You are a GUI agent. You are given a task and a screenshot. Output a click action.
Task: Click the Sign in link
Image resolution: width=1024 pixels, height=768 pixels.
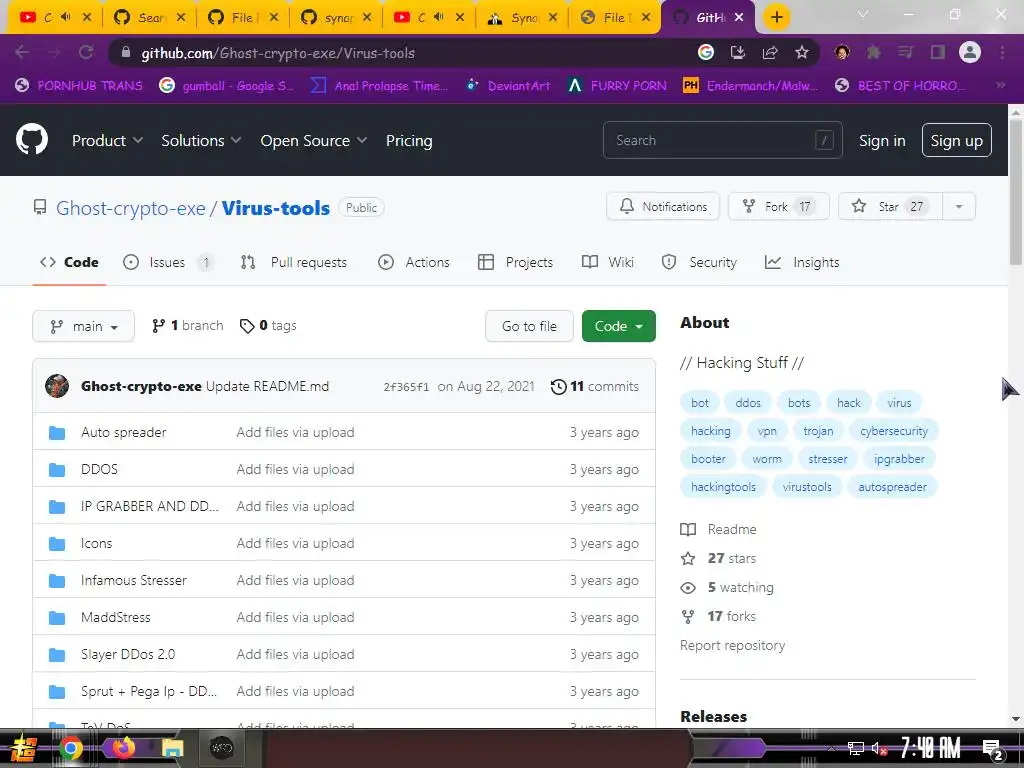(882, 140)
